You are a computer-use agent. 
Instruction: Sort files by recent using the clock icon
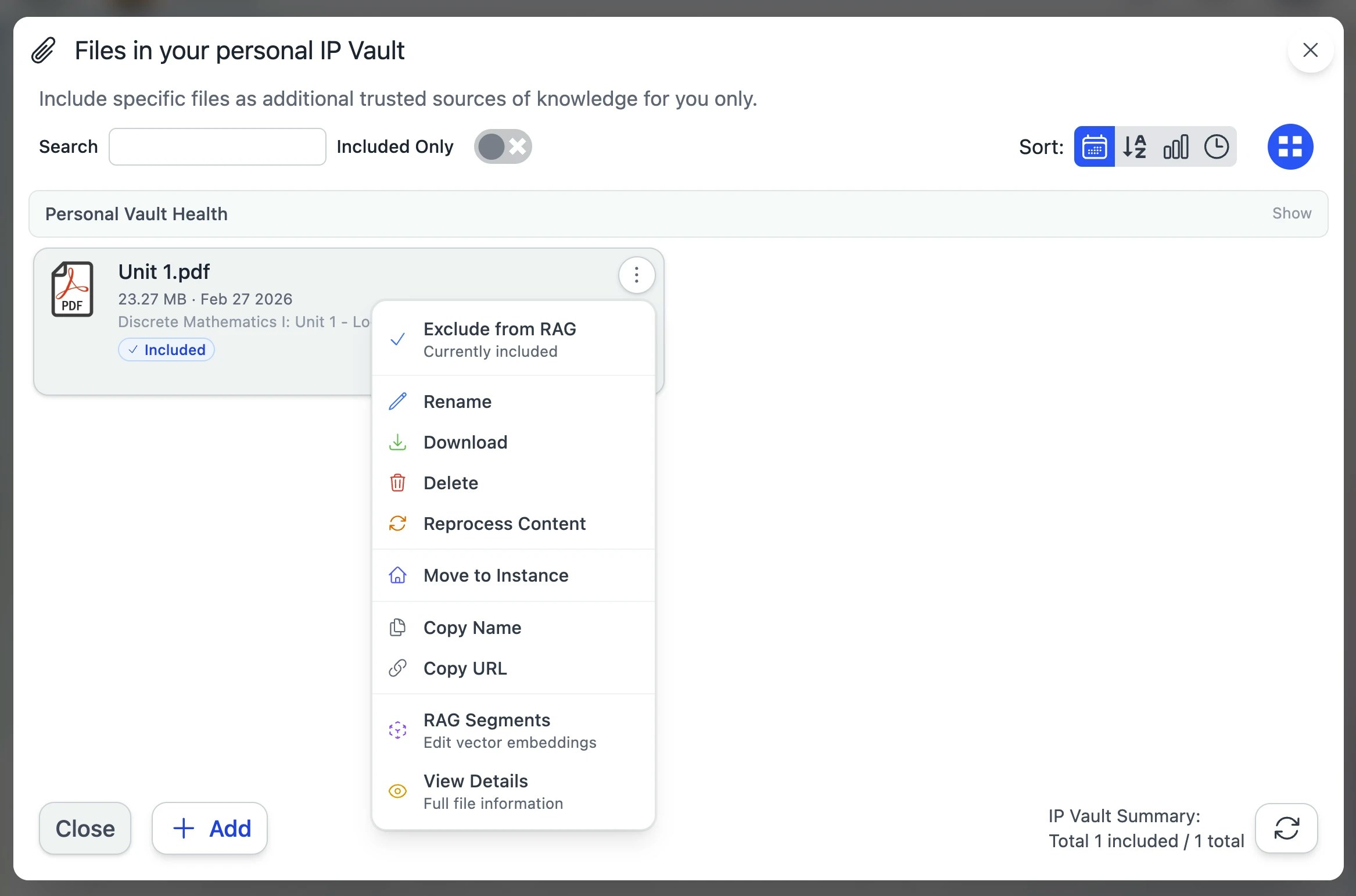click(1217, 146)
